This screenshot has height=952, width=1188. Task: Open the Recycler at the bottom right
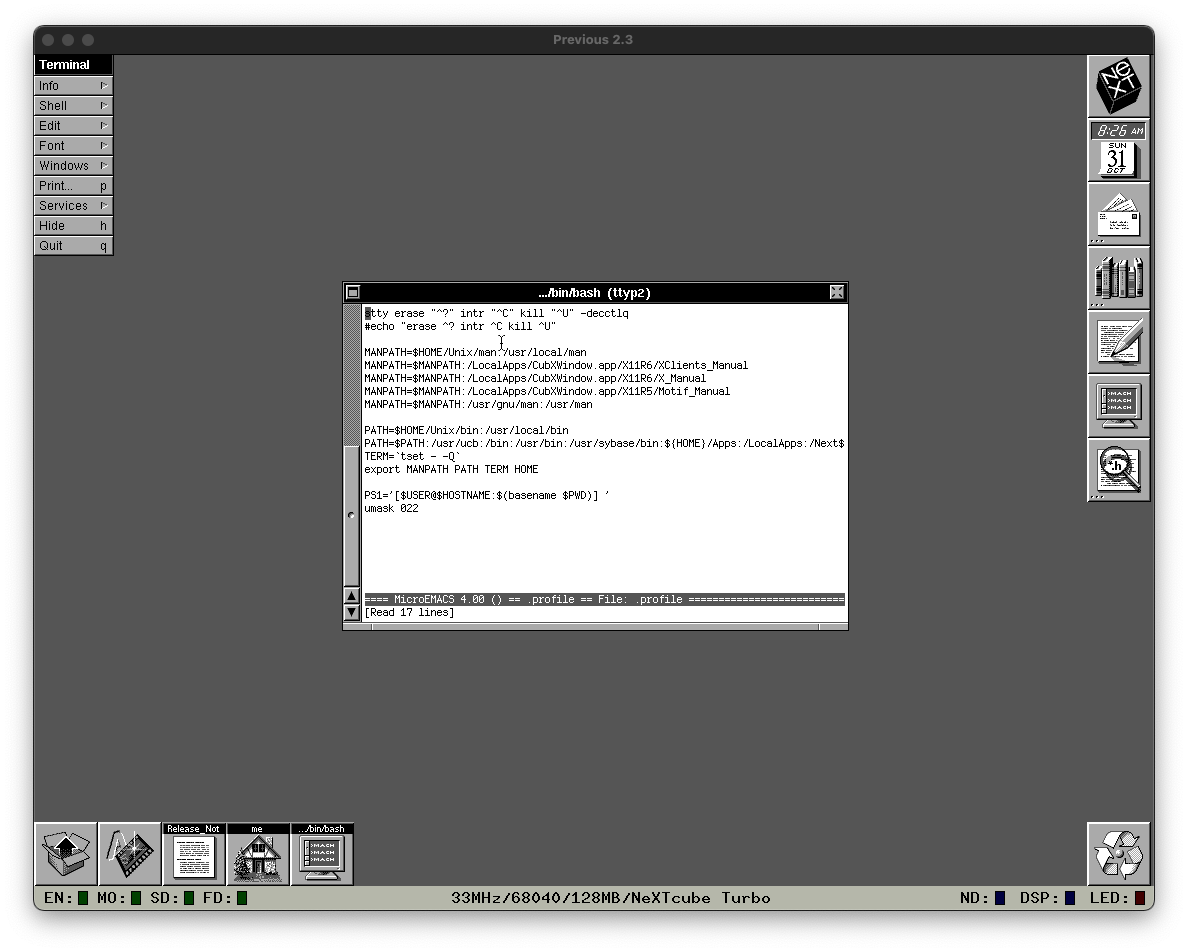(x=1118, y=852)
